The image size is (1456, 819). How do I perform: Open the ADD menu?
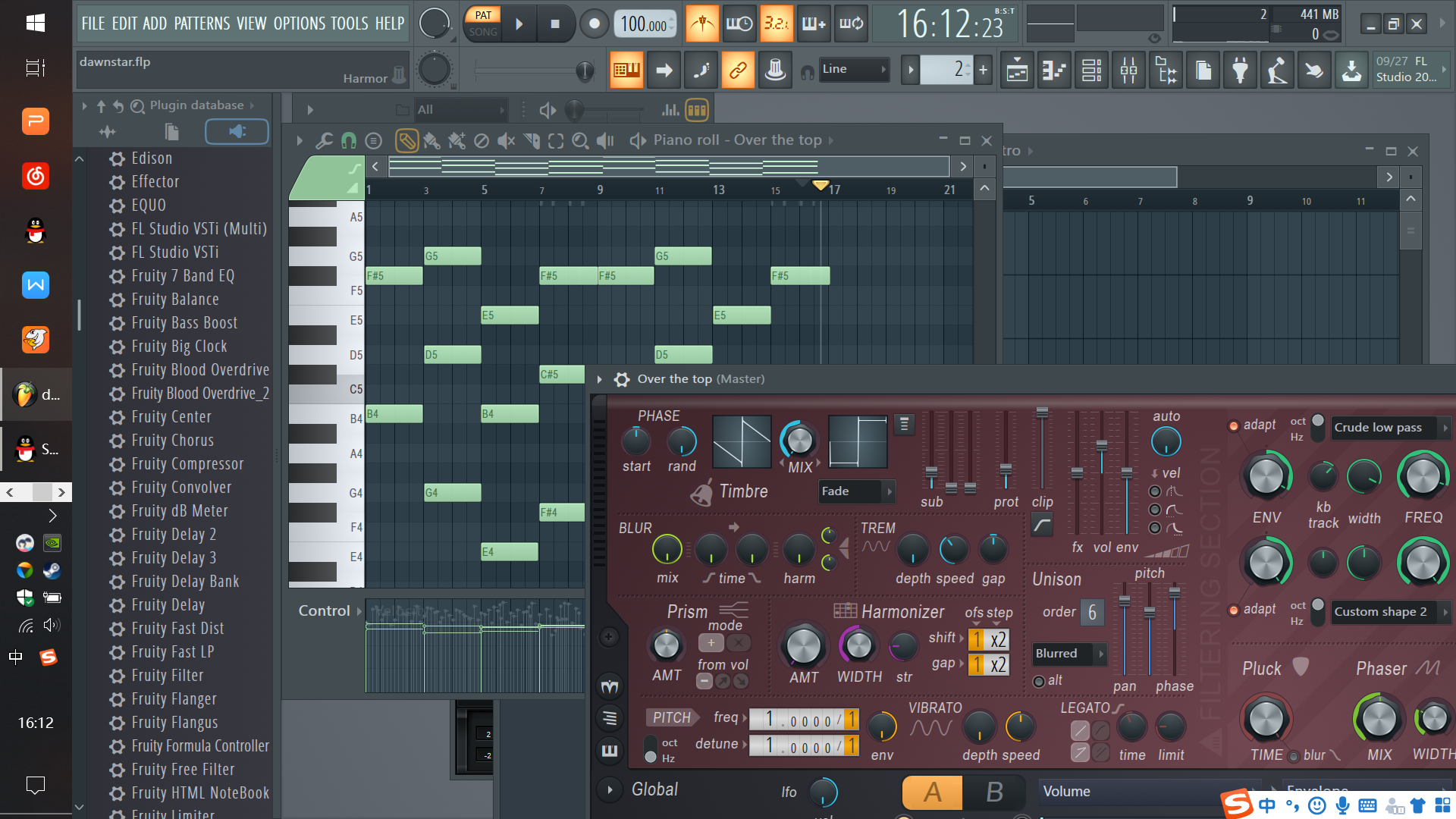point(155,24)
